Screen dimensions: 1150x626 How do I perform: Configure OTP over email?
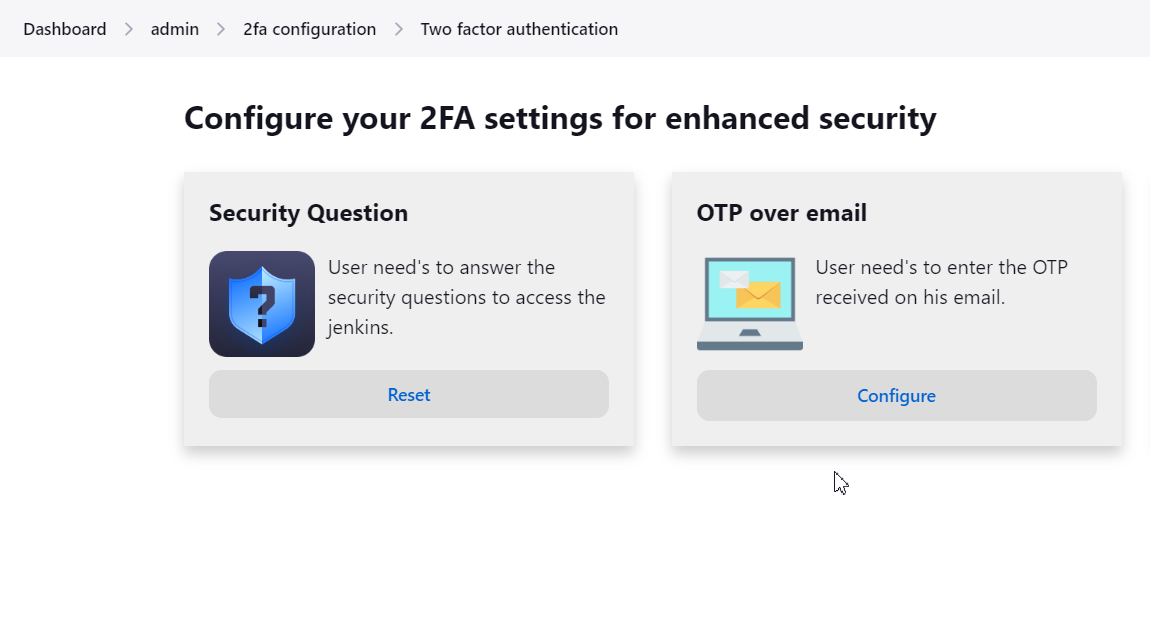(x=896, y=396)
